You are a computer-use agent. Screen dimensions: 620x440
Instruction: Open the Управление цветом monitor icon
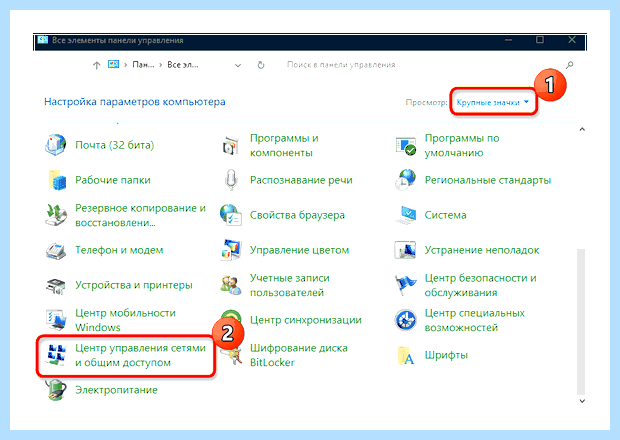point(231,250)
